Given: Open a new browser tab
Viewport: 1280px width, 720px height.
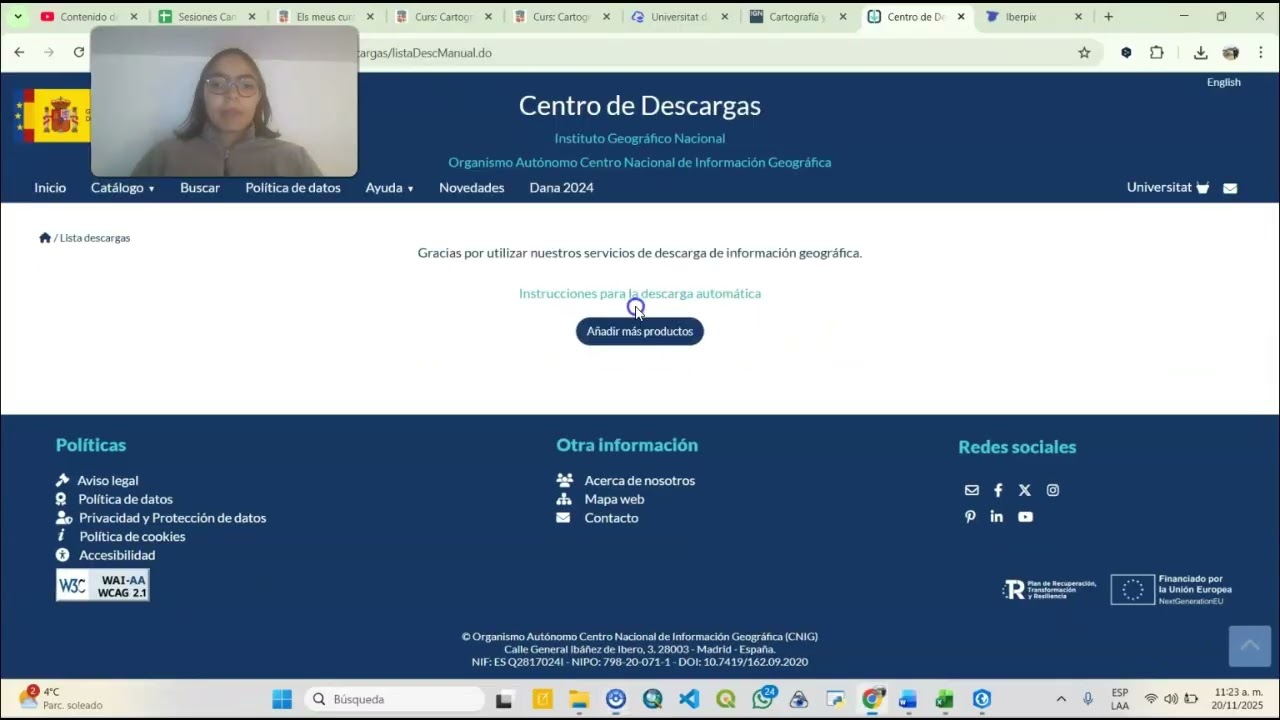Looking at the screenshot, I should (x=1108, y=17).
